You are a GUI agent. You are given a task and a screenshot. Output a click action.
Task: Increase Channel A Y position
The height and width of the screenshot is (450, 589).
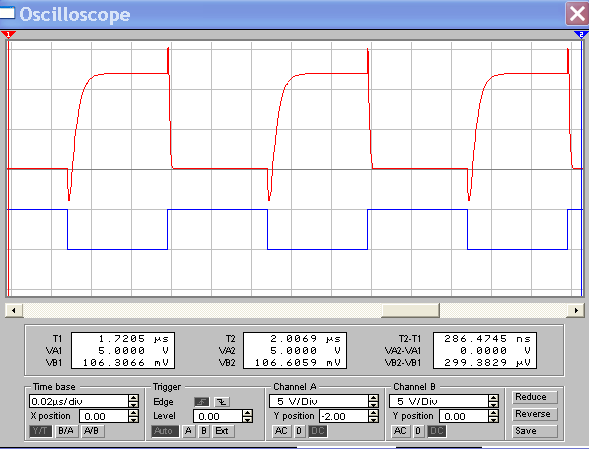tap(373, 412)
